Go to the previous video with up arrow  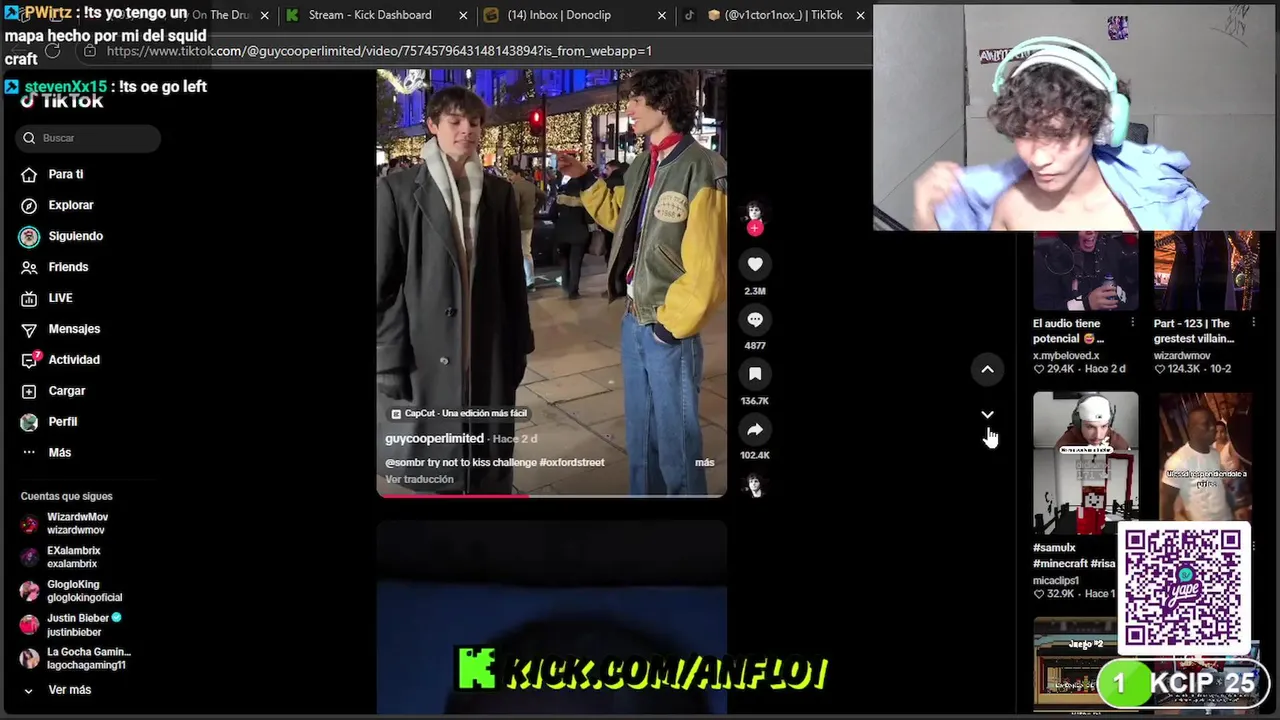point(987,370)
